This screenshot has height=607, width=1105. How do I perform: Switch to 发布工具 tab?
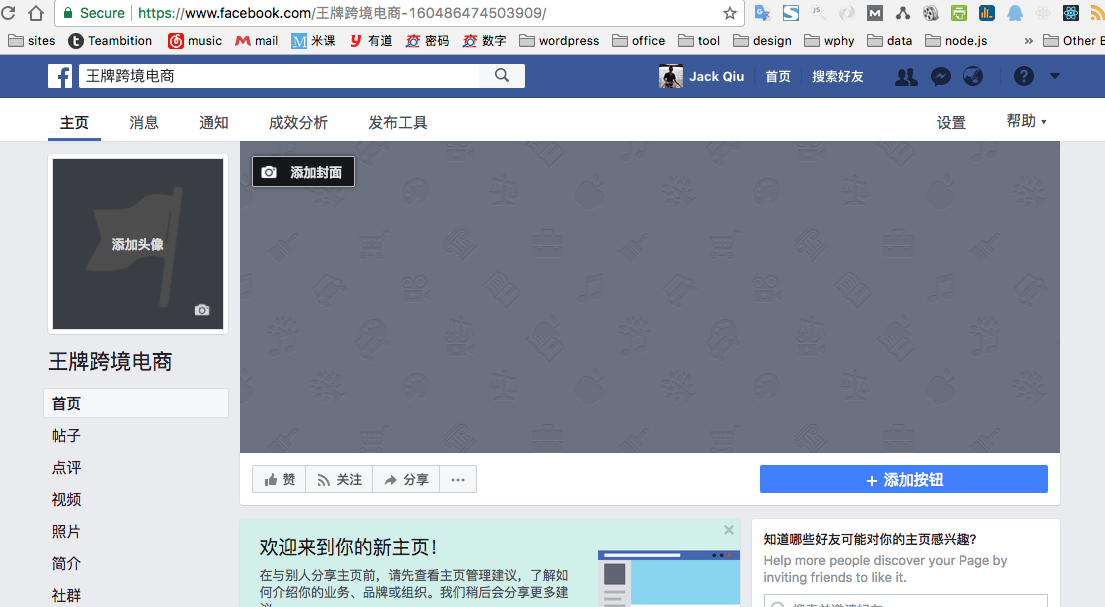(397, 123)
